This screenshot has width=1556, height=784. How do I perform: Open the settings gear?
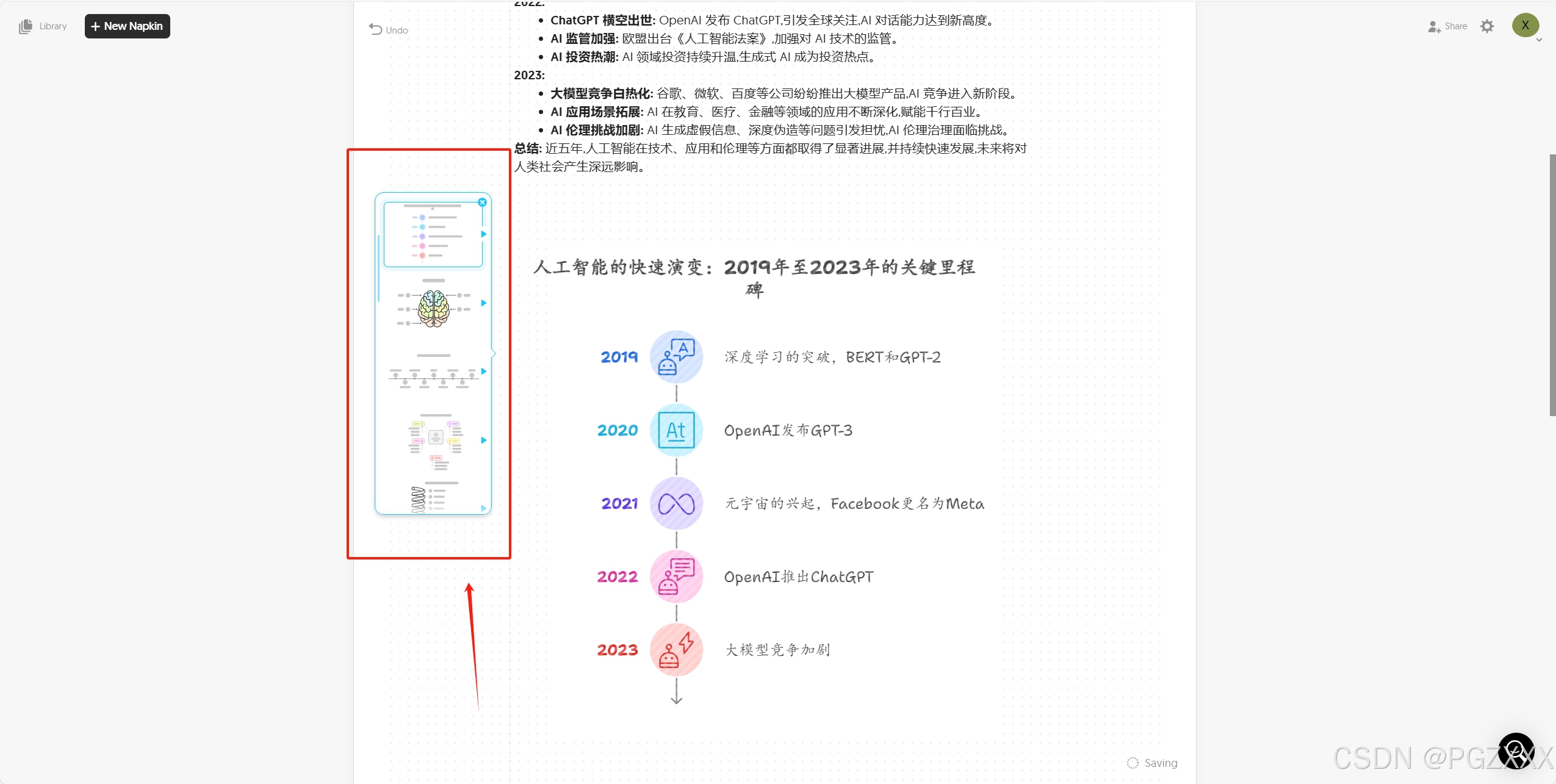[1487, 26]
